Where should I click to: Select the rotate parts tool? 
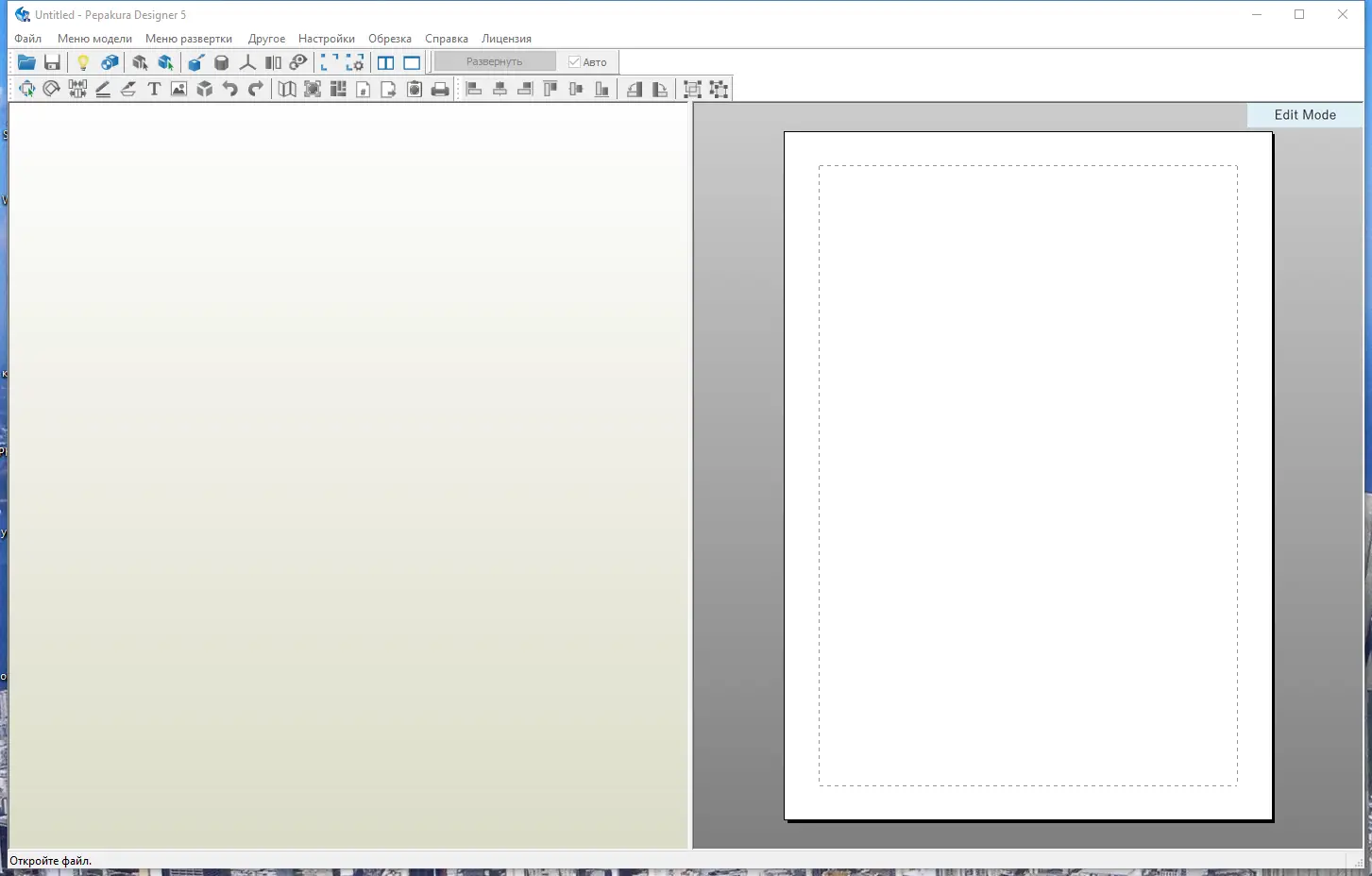(52, 89)
